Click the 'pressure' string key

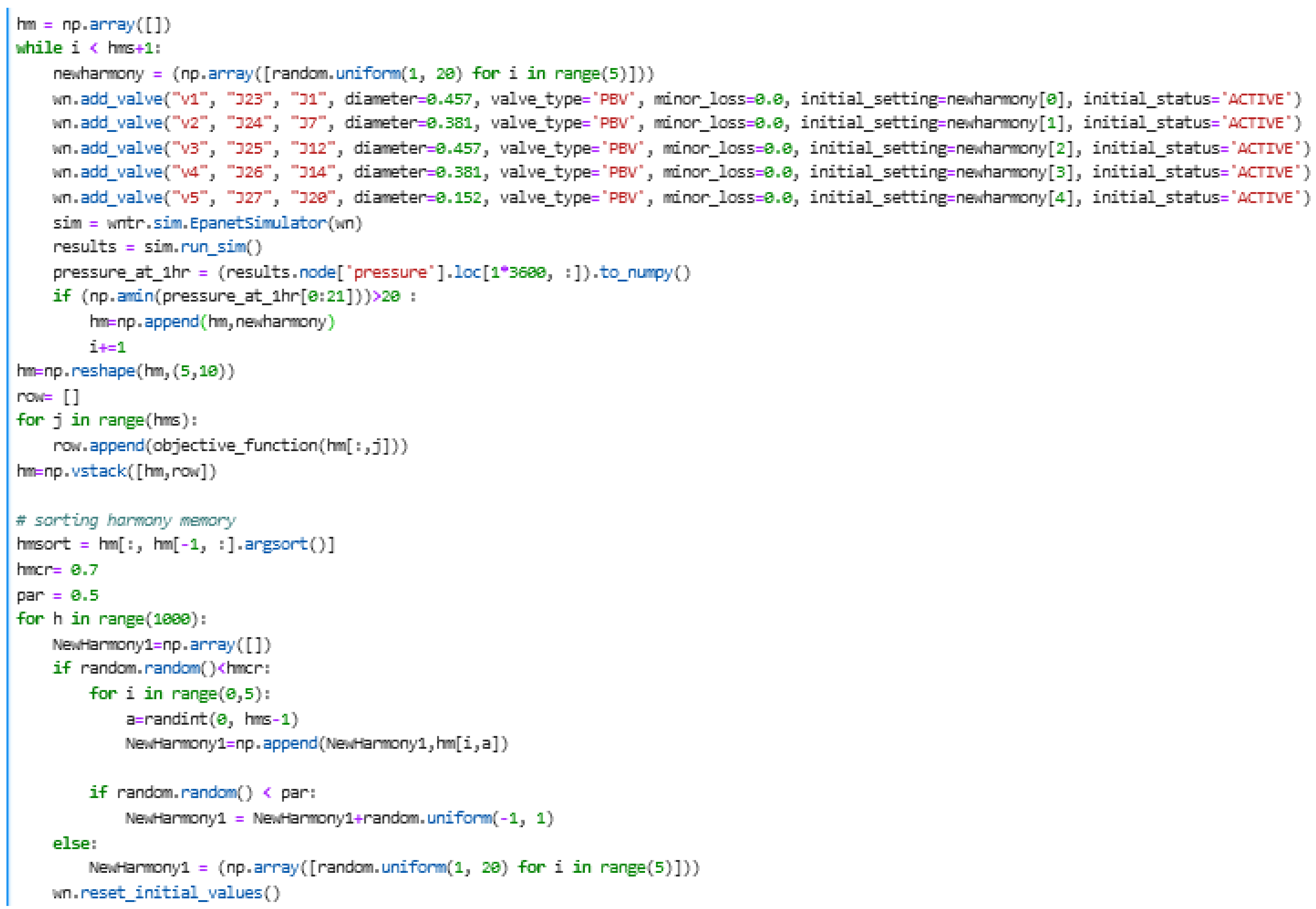[390, 272]
